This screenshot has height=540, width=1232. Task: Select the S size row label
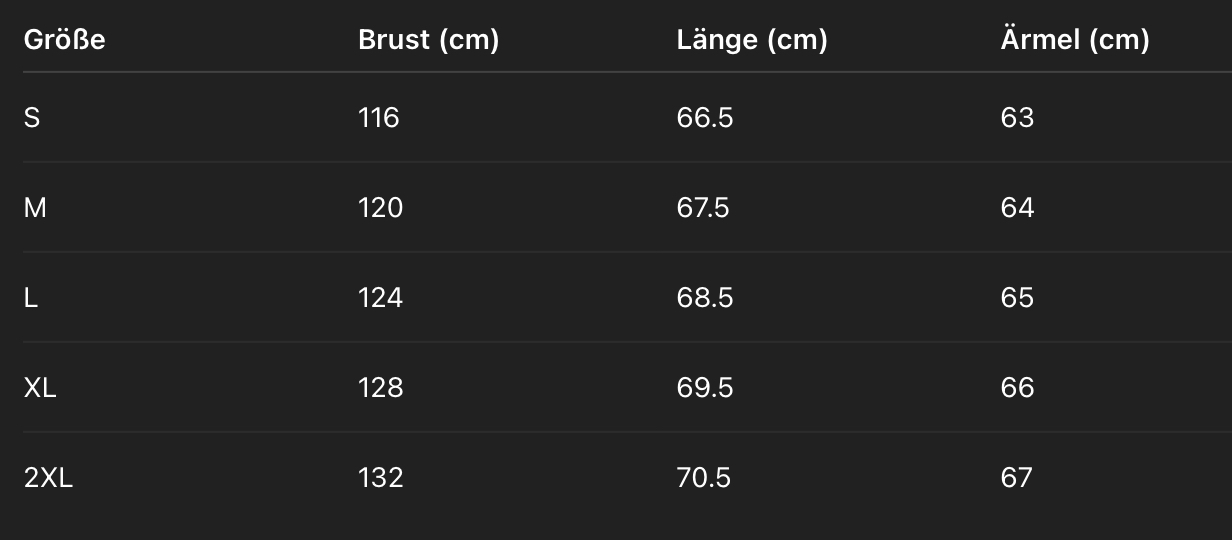[x=32, y=118]
